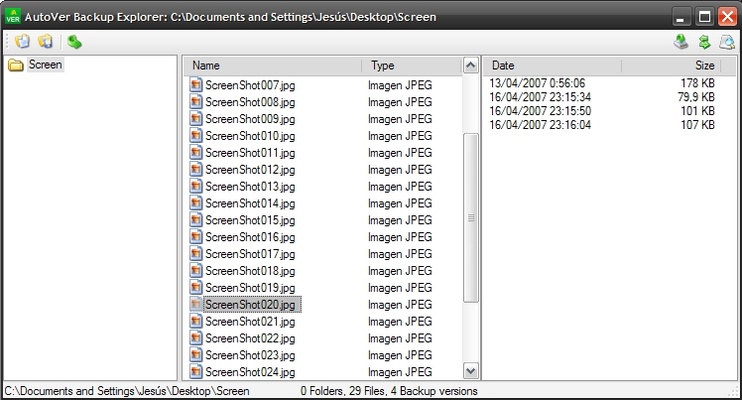Select the file ScreenShot012.jpg
The width and height of the screenshot is (742, 400).
tap(250, 169)
